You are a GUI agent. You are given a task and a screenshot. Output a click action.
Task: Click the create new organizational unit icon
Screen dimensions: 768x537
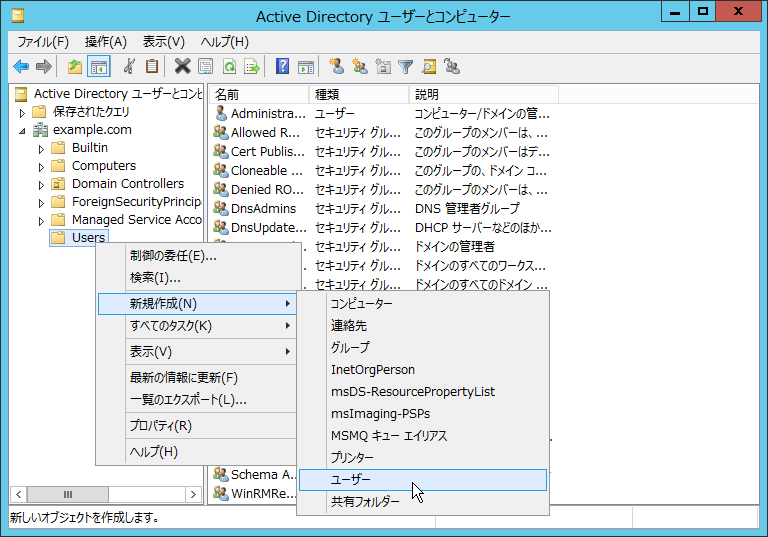click(x=383, y=66)
